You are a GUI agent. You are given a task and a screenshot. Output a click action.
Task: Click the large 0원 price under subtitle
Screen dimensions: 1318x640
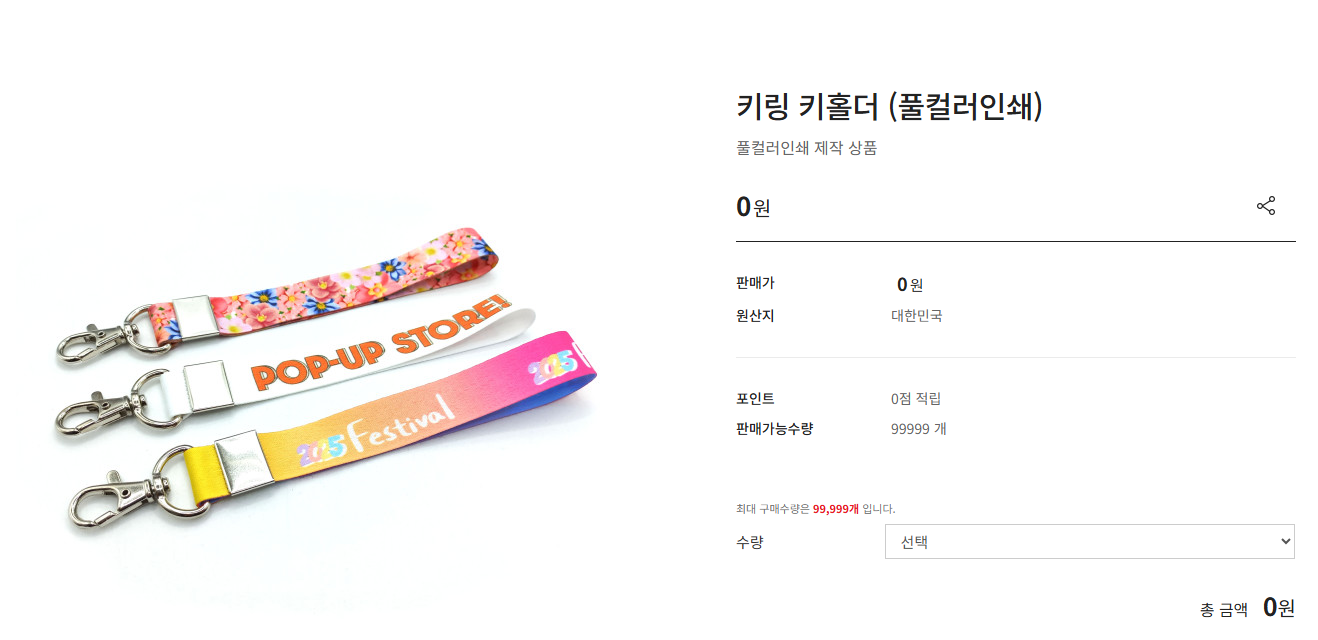pos(753,207)
